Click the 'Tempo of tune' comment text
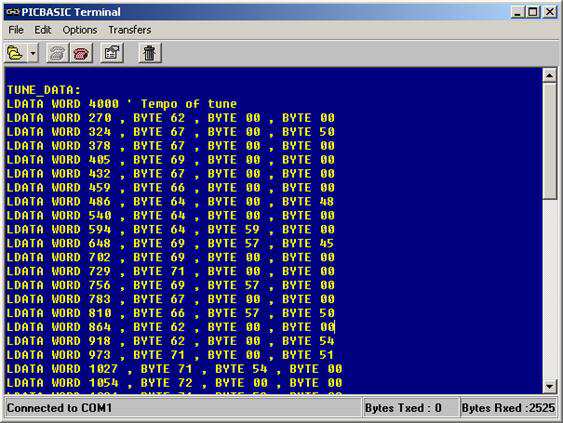The height and width of the screenshot is (423, 563). 189,104
